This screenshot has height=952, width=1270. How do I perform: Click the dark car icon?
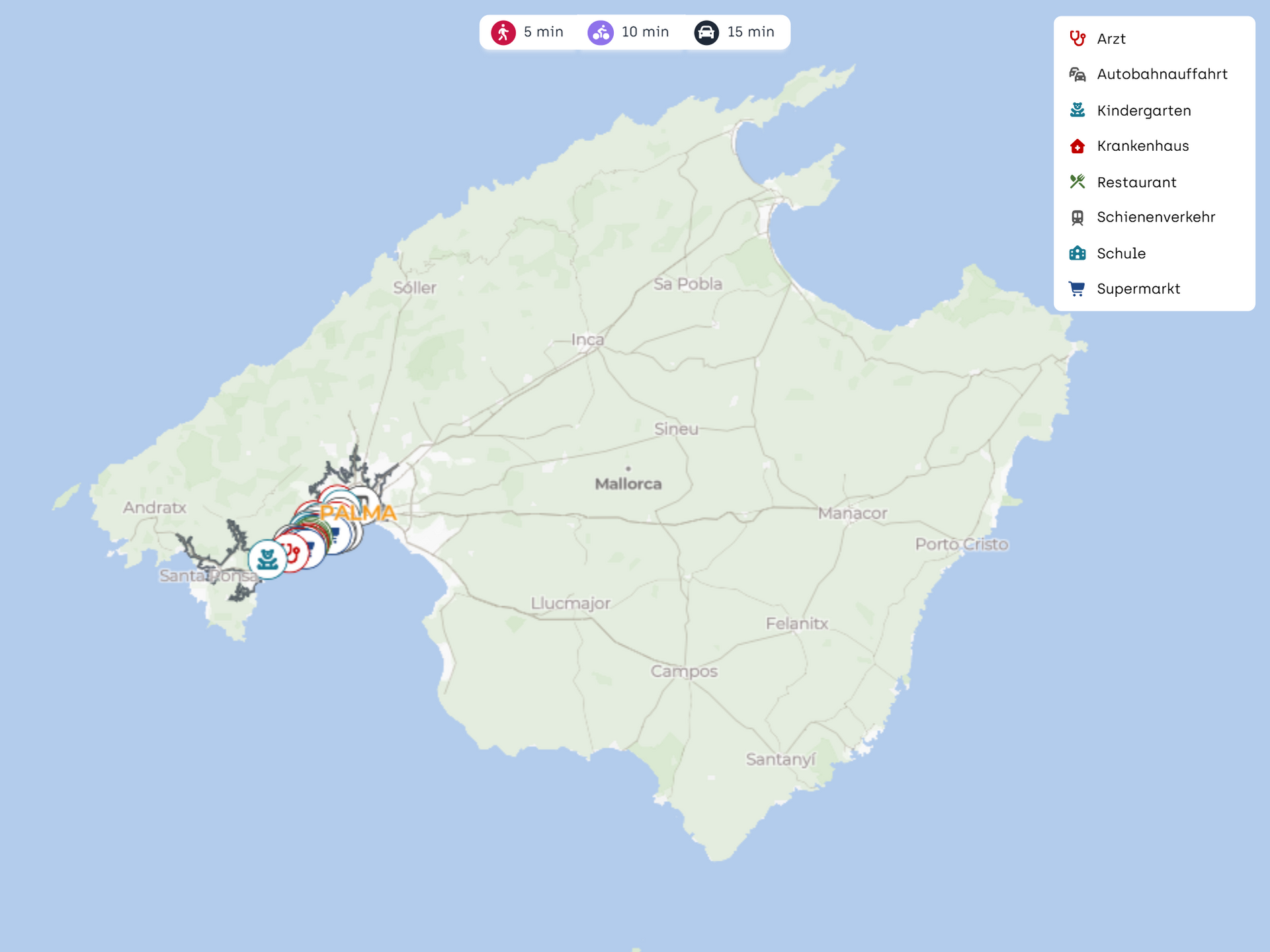click(x=706, y=32)
